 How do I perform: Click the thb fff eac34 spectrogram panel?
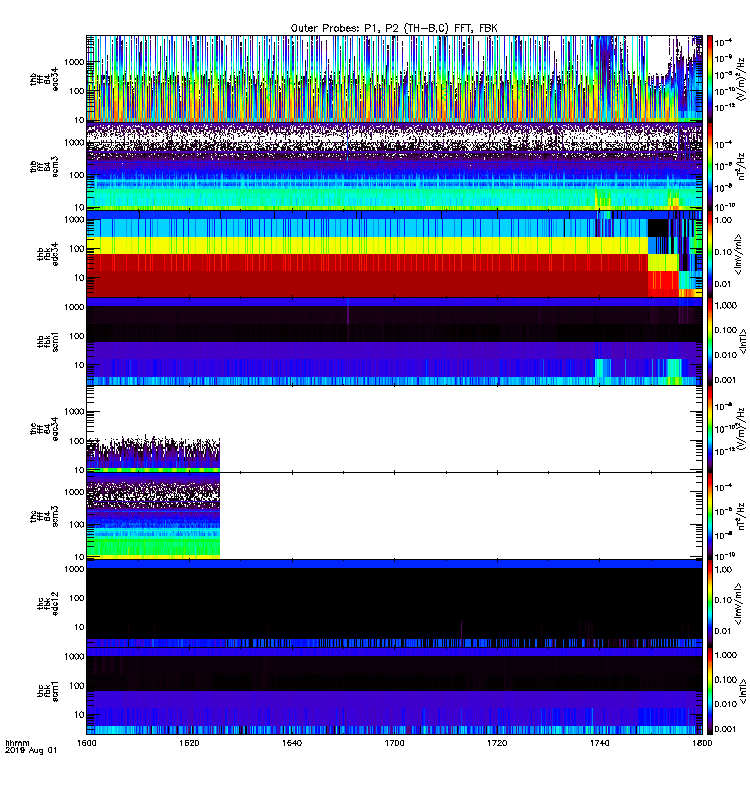click(x=394, y=79)
